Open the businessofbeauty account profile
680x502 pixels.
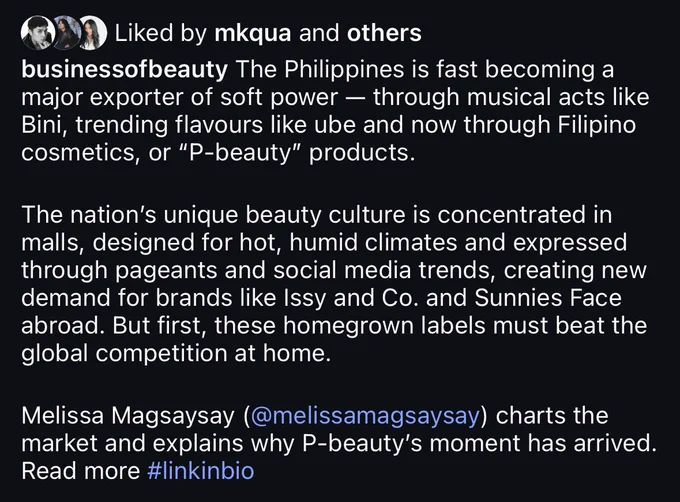pos(124,70)
